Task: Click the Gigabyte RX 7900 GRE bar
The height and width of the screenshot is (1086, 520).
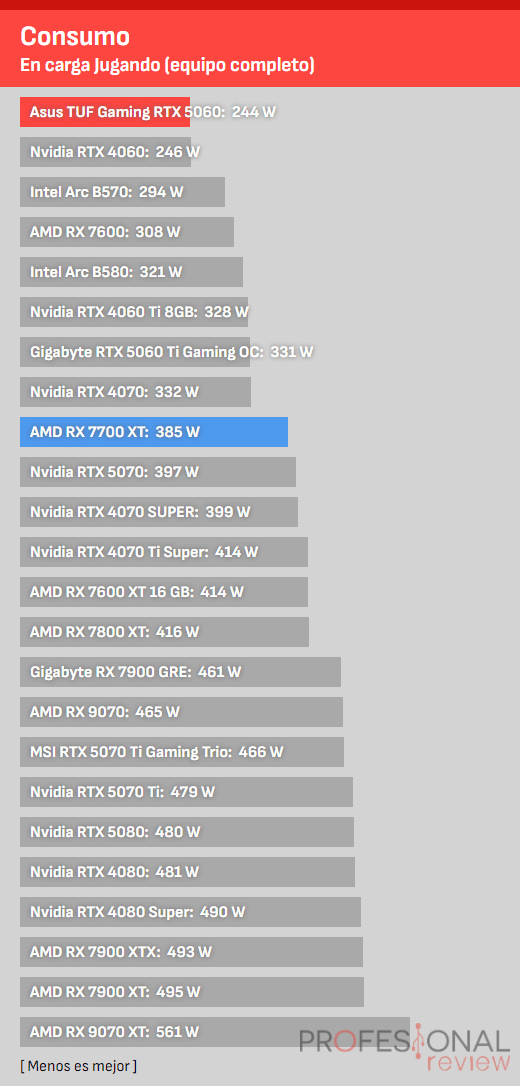Action: coord(181,672)
